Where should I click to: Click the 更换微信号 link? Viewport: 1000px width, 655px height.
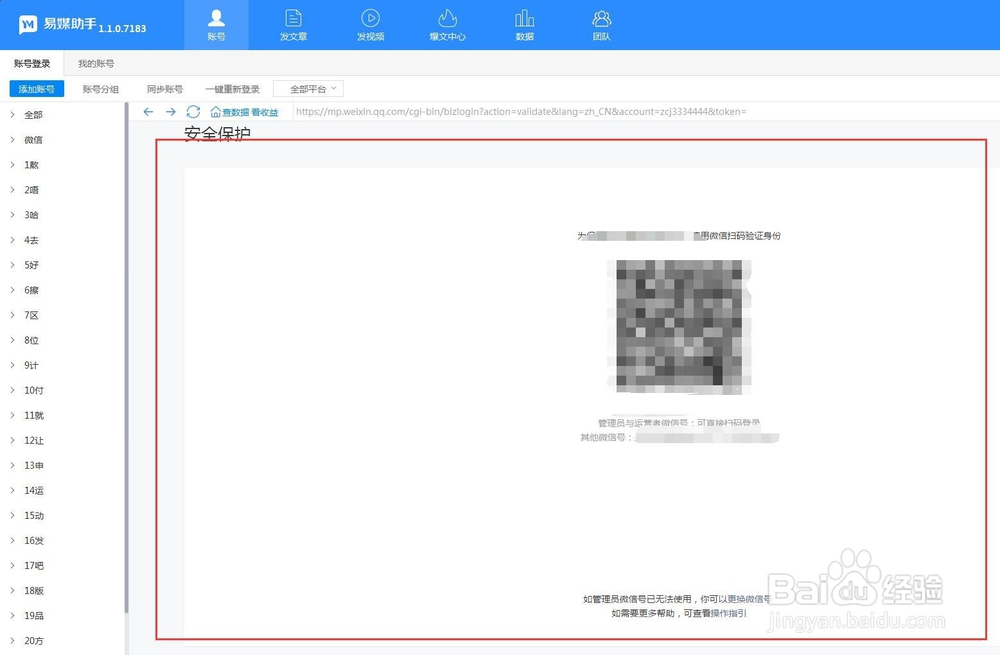pos(749,599)
